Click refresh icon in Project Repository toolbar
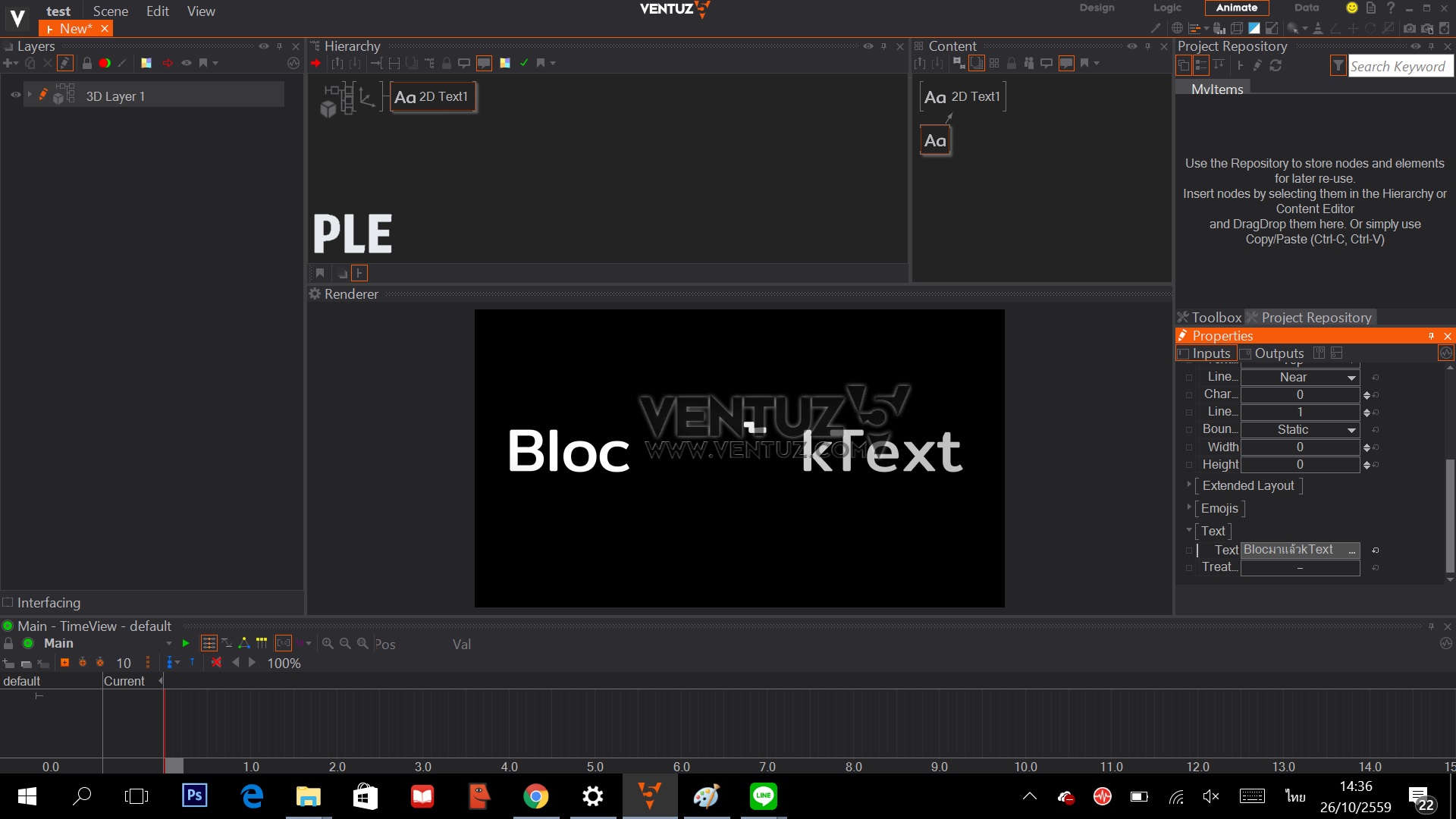1456x819 pixels. pyautogui.click(x=1276, y=65)
